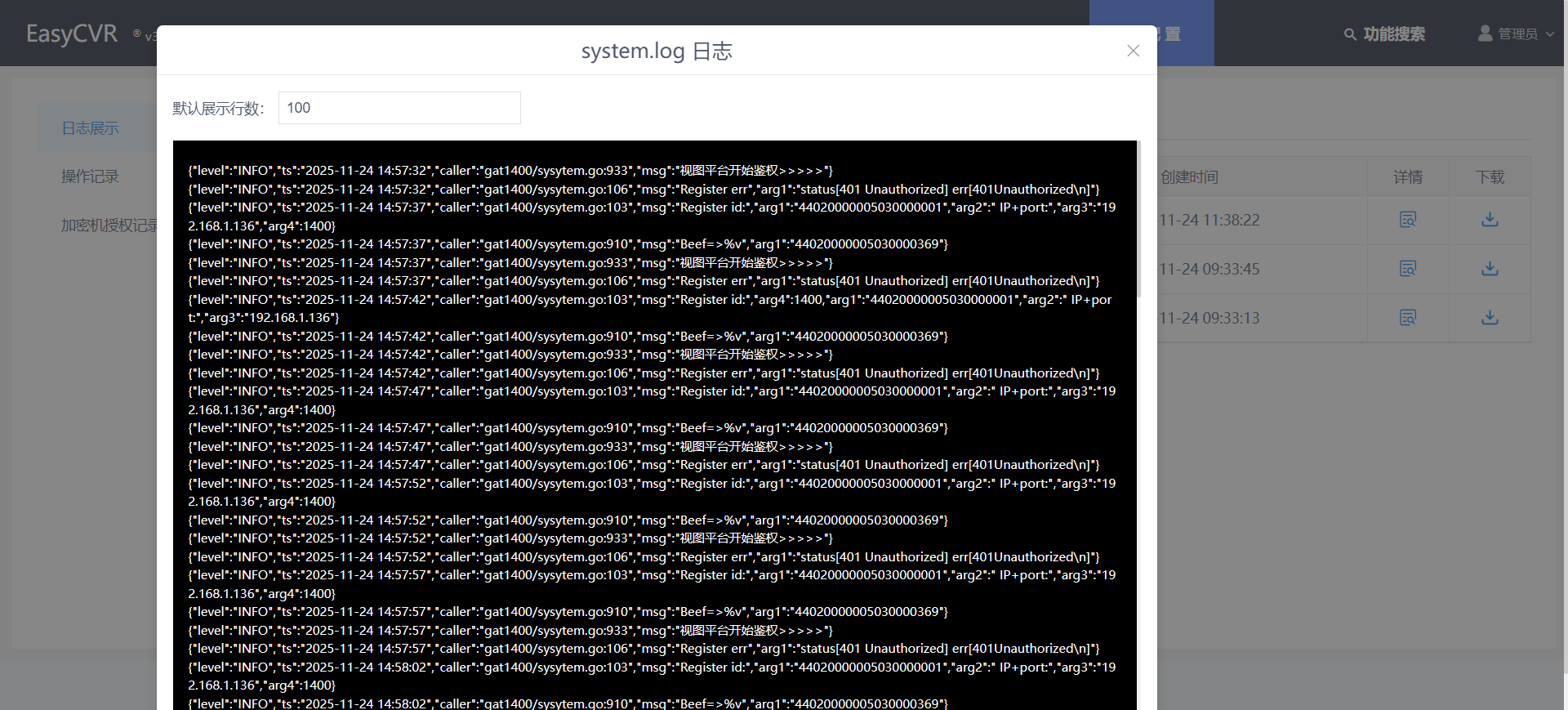Image resolution: width=1568 pixels, height=710 pixels.
Task: Click the 下载 column header
Action: [x=1490, y=177]
